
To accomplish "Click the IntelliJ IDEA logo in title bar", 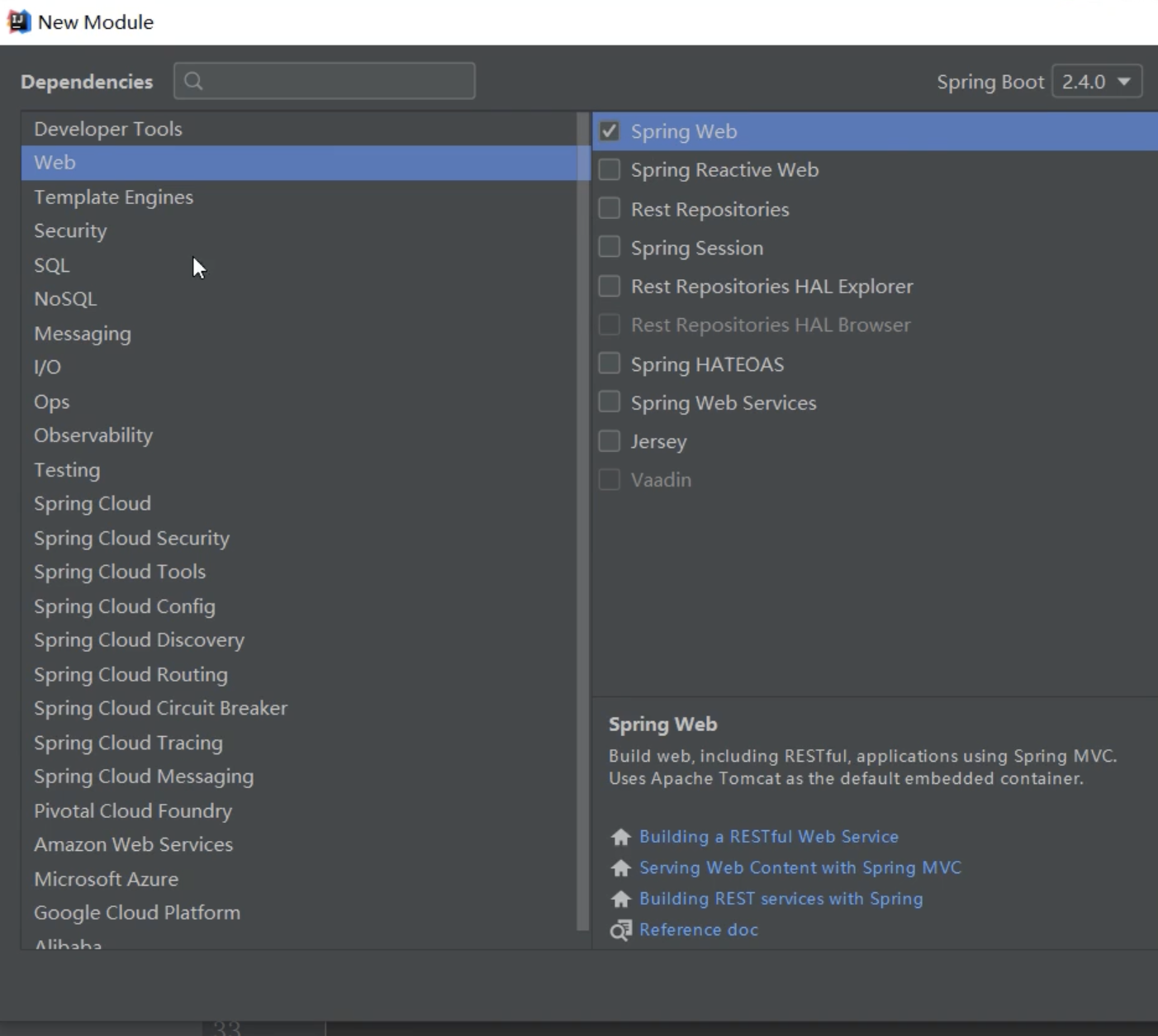I will [18, 21].
